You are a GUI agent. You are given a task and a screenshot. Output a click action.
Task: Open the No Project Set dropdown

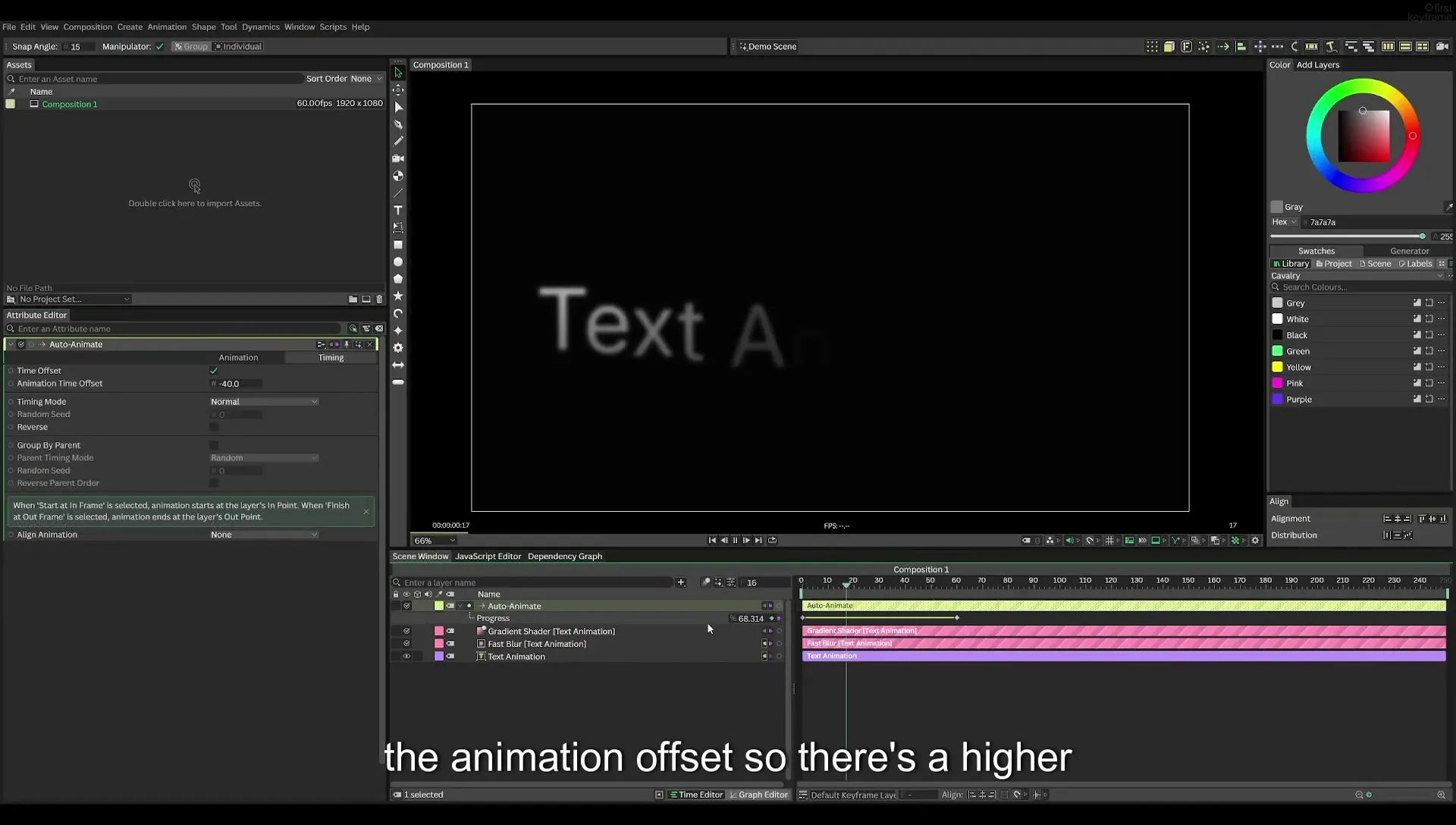click(x=73, y=300)
